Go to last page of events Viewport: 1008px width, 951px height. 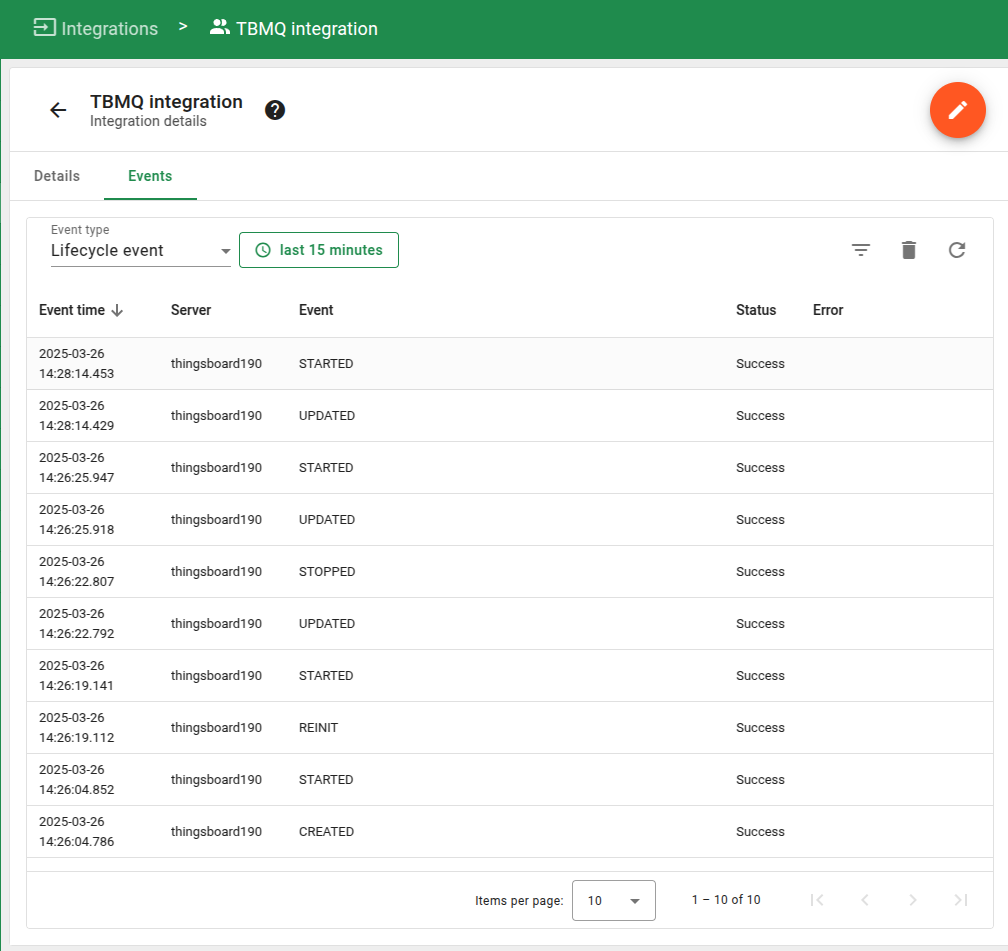961,900
